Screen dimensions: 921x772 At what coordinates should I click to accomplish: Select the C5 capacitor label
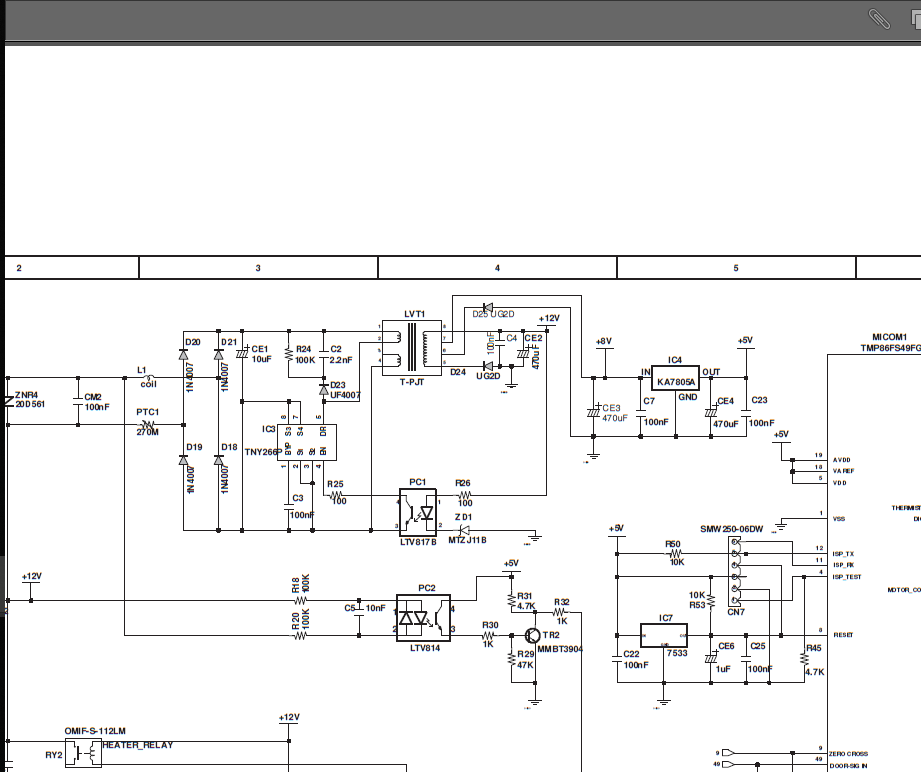point(350,608)
